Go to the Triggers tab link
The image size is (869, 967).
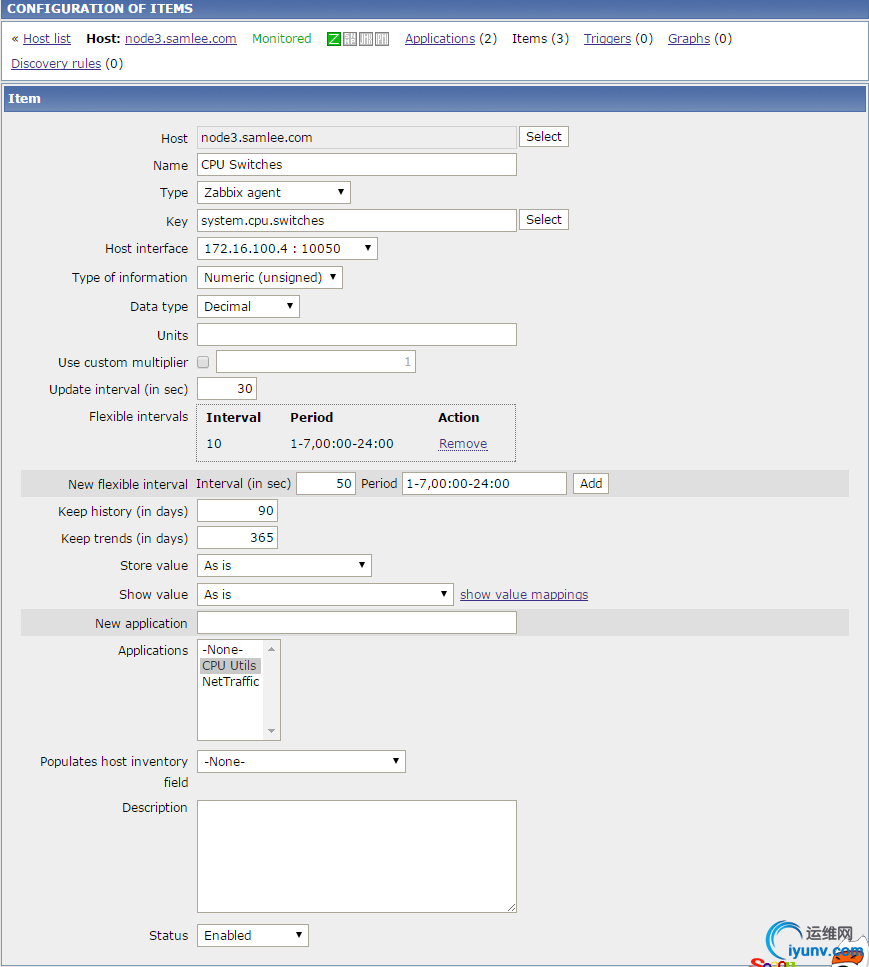point(607,39)
